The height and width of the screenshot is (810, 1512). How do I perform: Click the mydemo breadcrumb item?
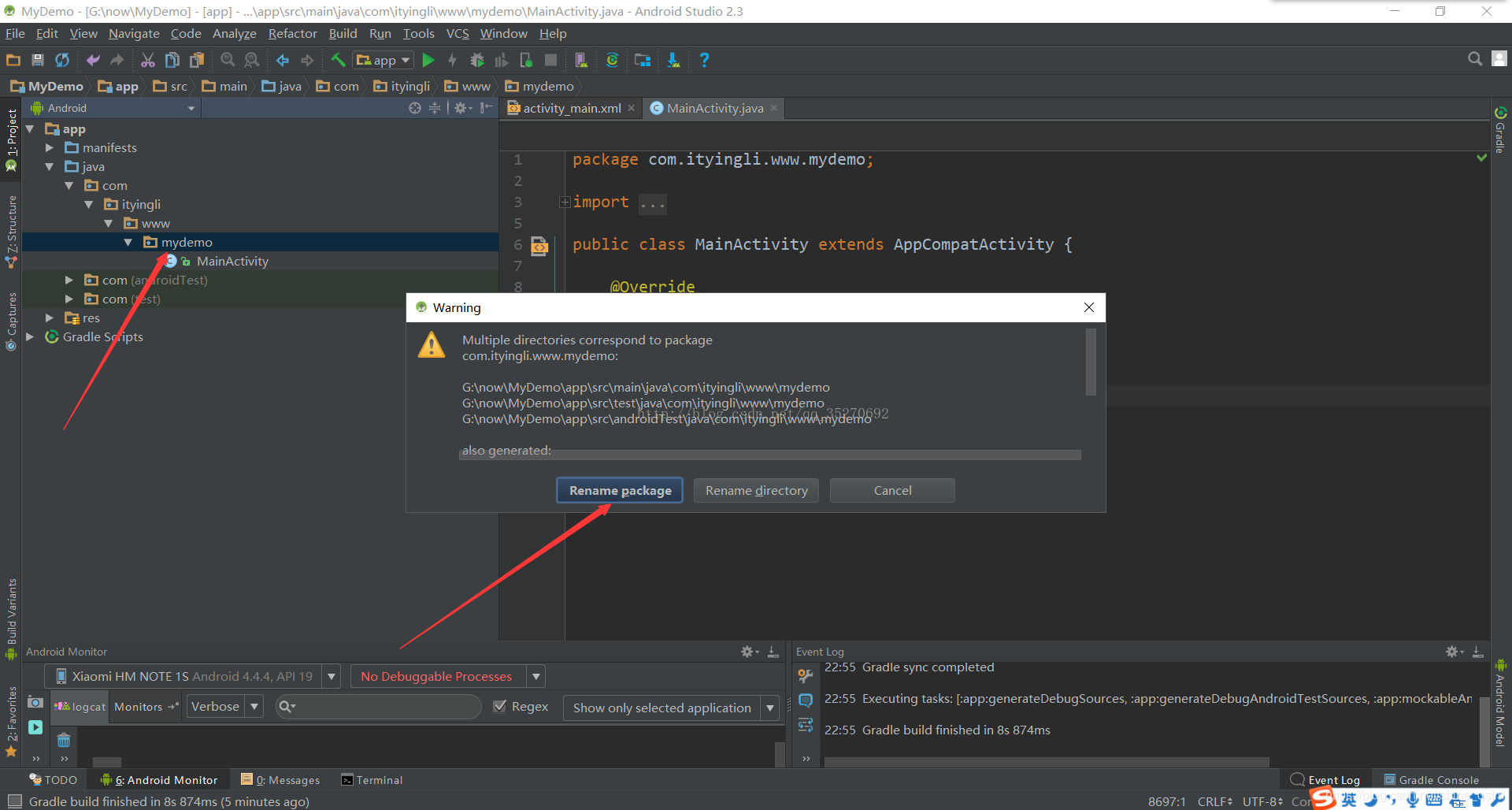coord(540,86)
